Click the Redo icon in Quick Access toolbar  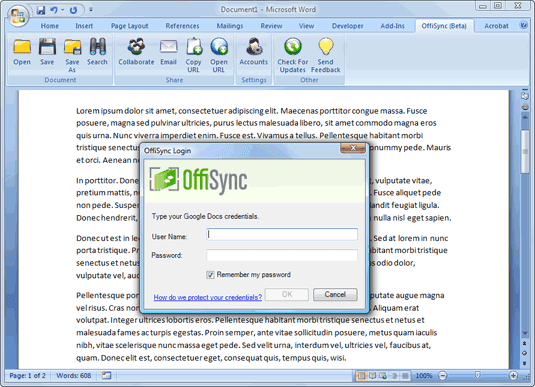[73, 10]
